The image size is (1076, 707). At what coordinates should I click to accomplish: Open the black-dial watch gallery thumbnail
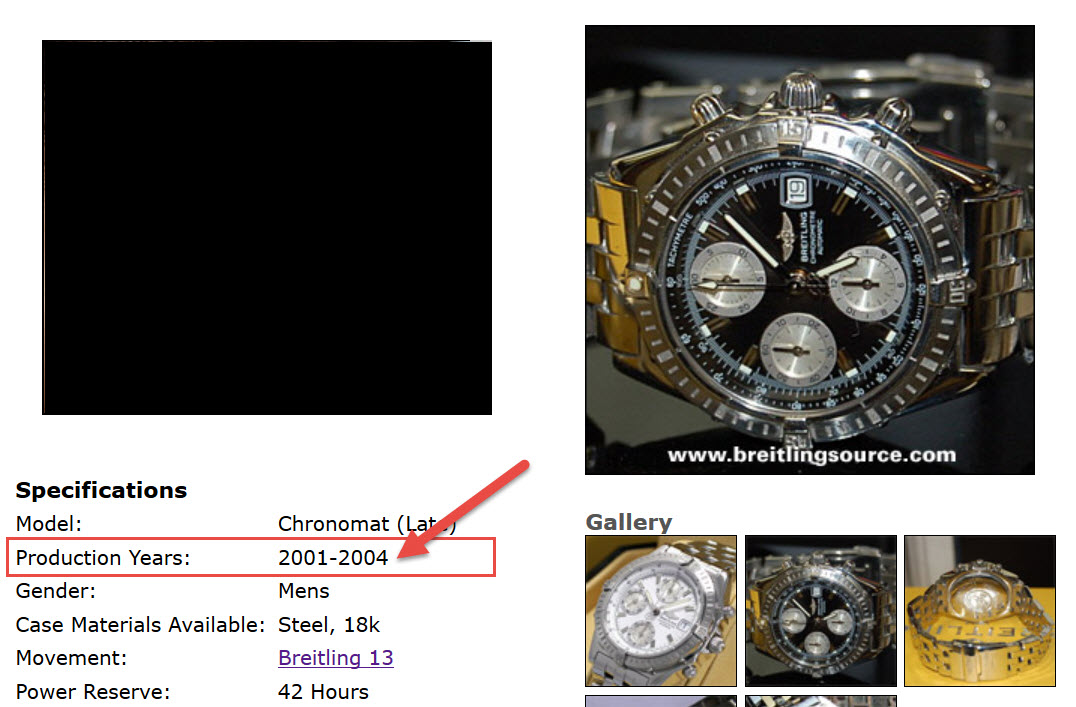pyautogui.click(x=821, y=610)
